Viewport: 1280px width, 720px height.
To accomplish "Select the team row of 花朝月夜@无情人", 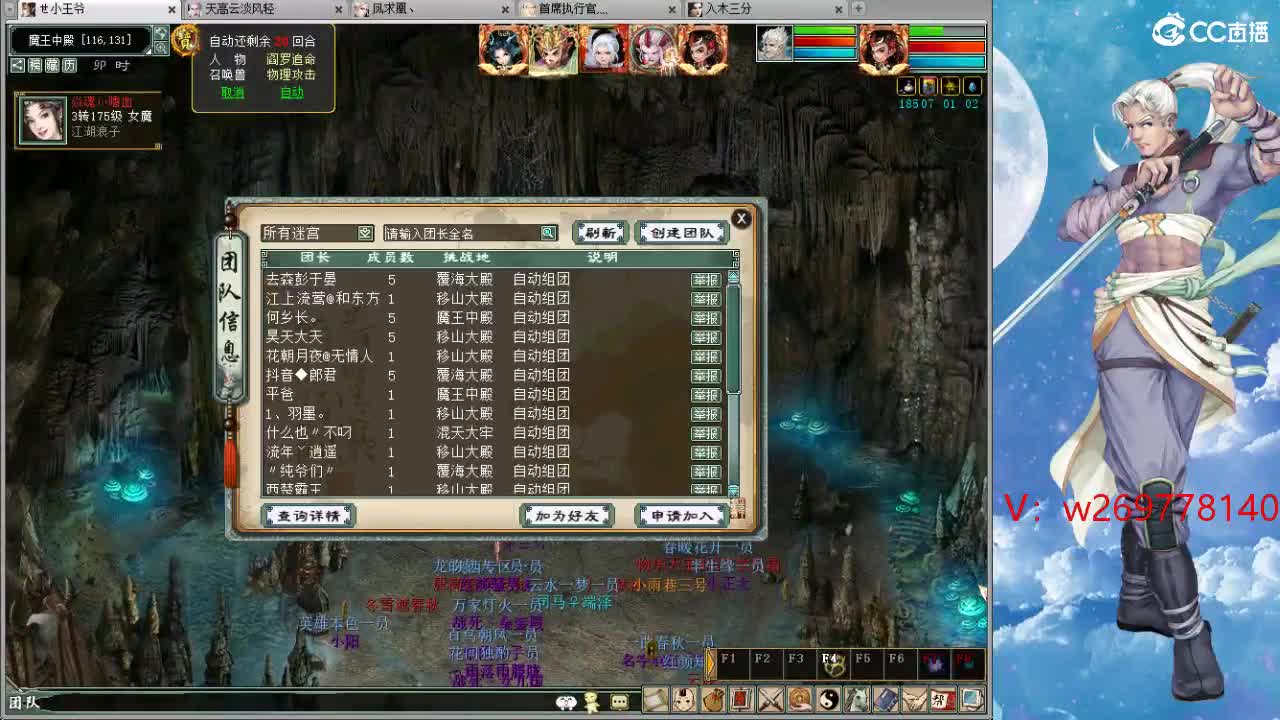I will pos(494,356).
